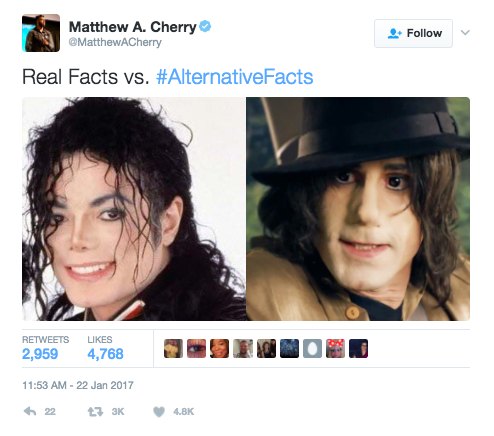Open the lips avatar liker profile

tap(196, 348)
